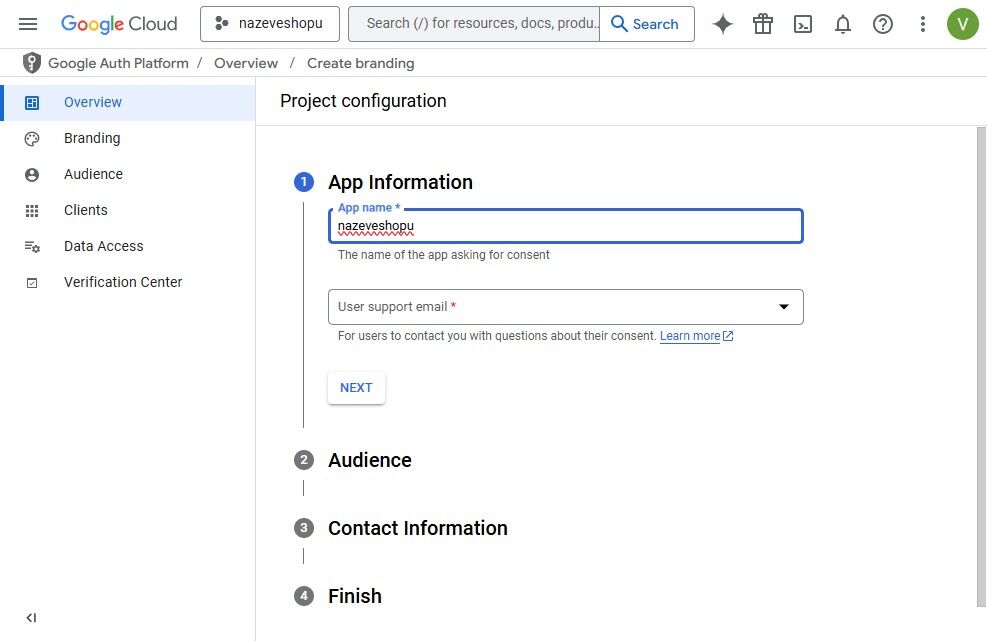Collapse the left sidebar panel
Viewport: 987px width, 641px height.
[x=31, y=618]
